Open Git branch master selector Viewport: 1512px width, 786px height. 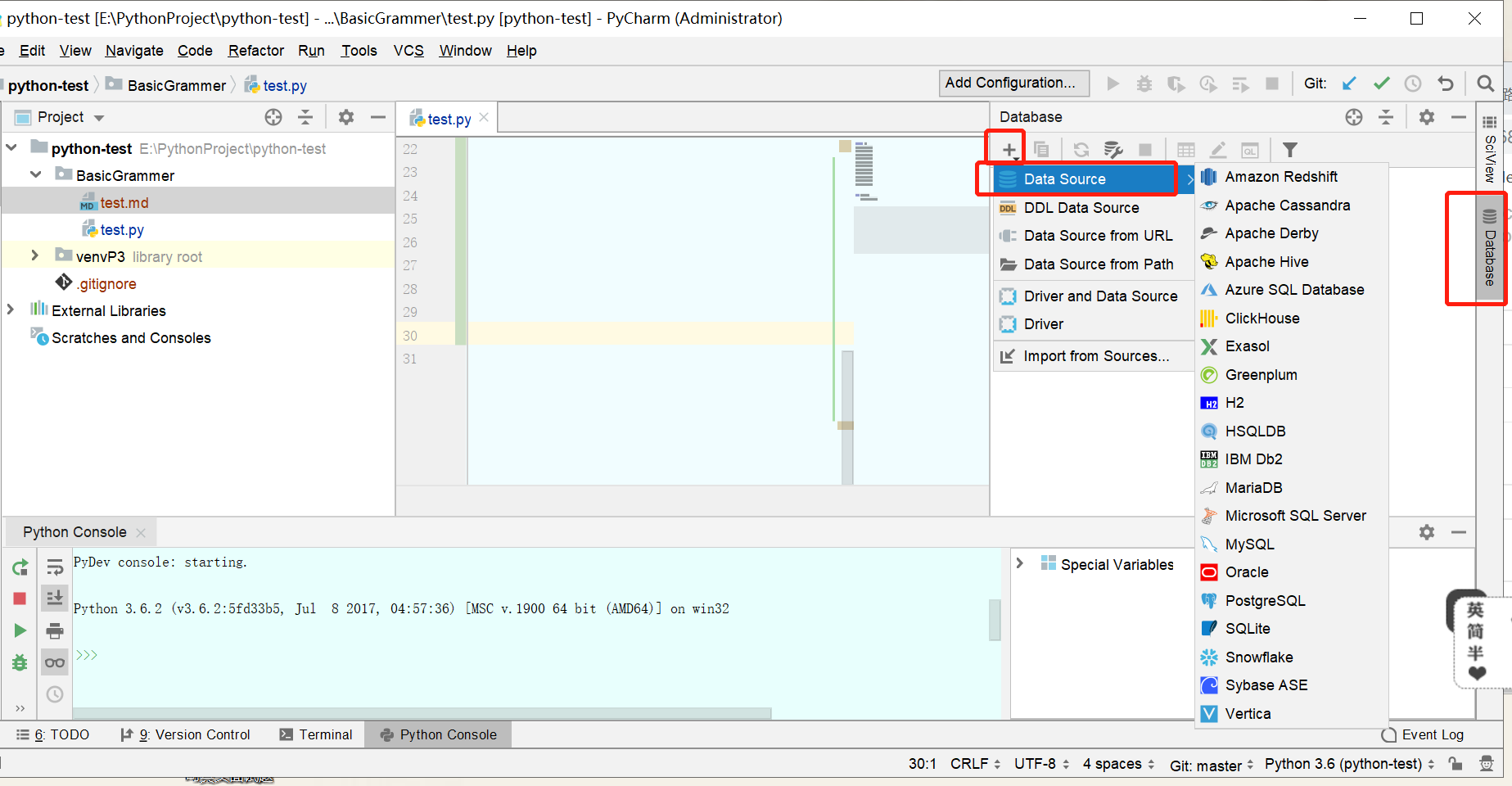1212,765
